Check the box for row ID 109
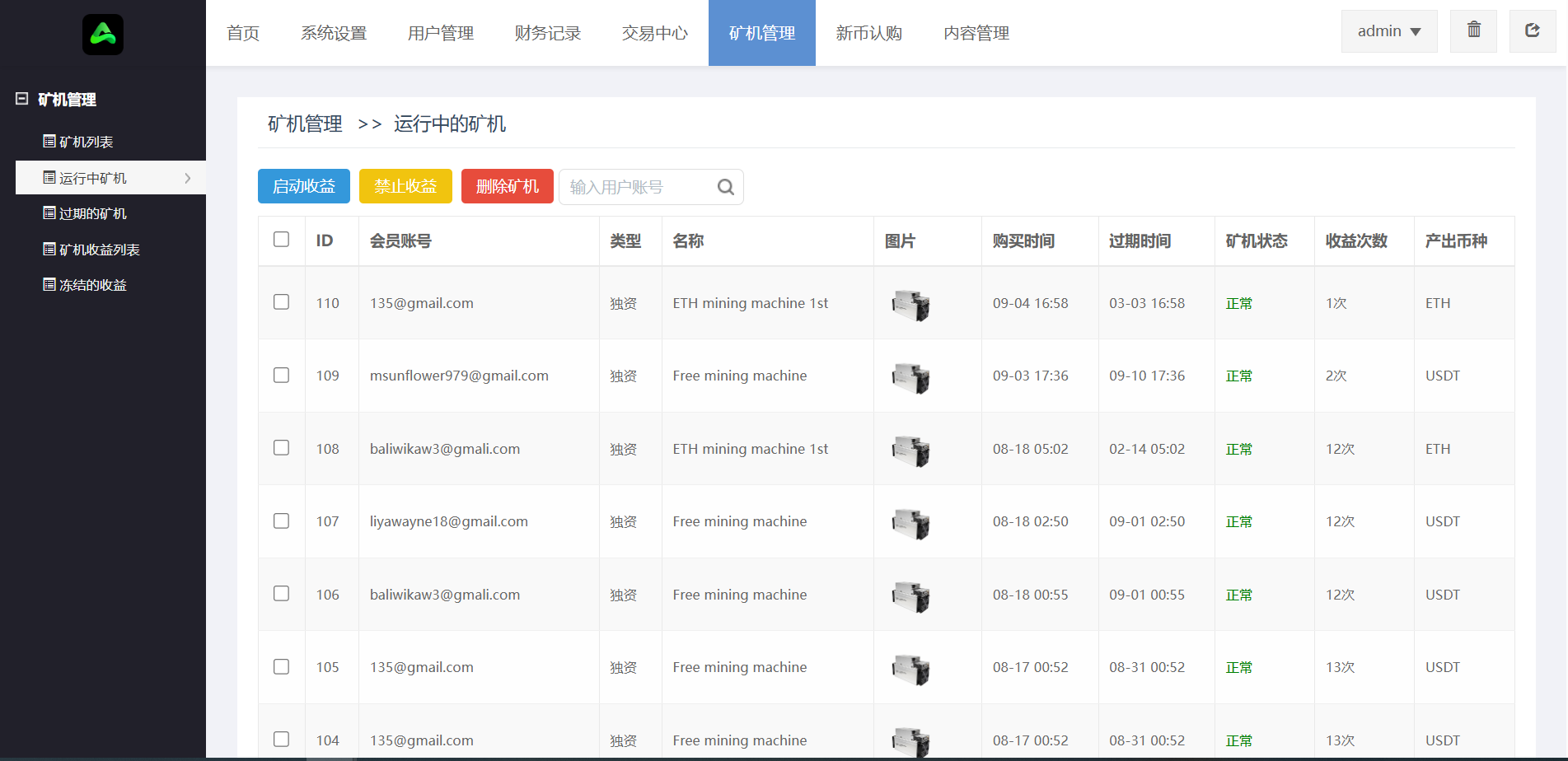Image resolution: width=1568 pixels, height=761 pixels. (x=281, y=376)
